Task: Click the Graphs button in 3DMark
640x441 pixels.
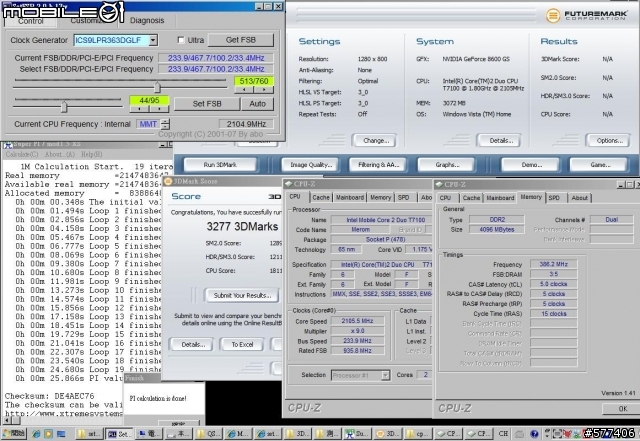Action: (447, 165)
